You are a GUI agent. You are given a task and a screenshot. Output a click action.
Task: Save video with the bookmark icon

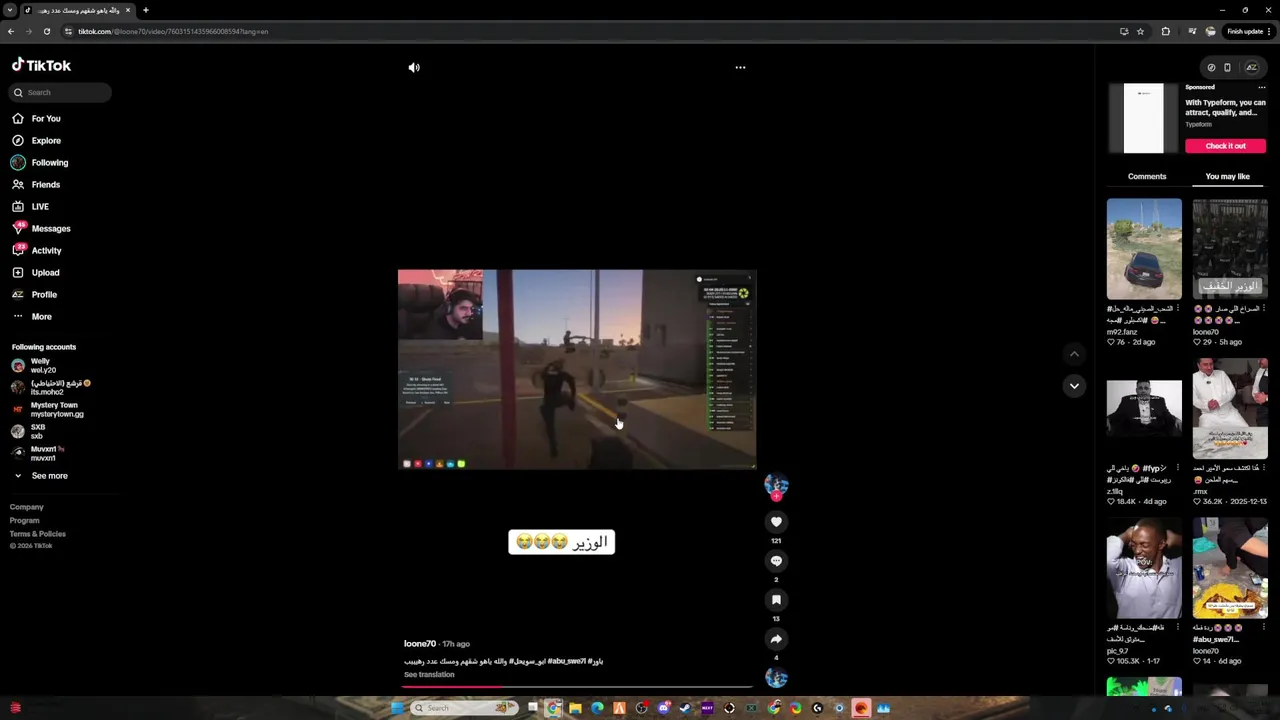[x=776, y=600]
